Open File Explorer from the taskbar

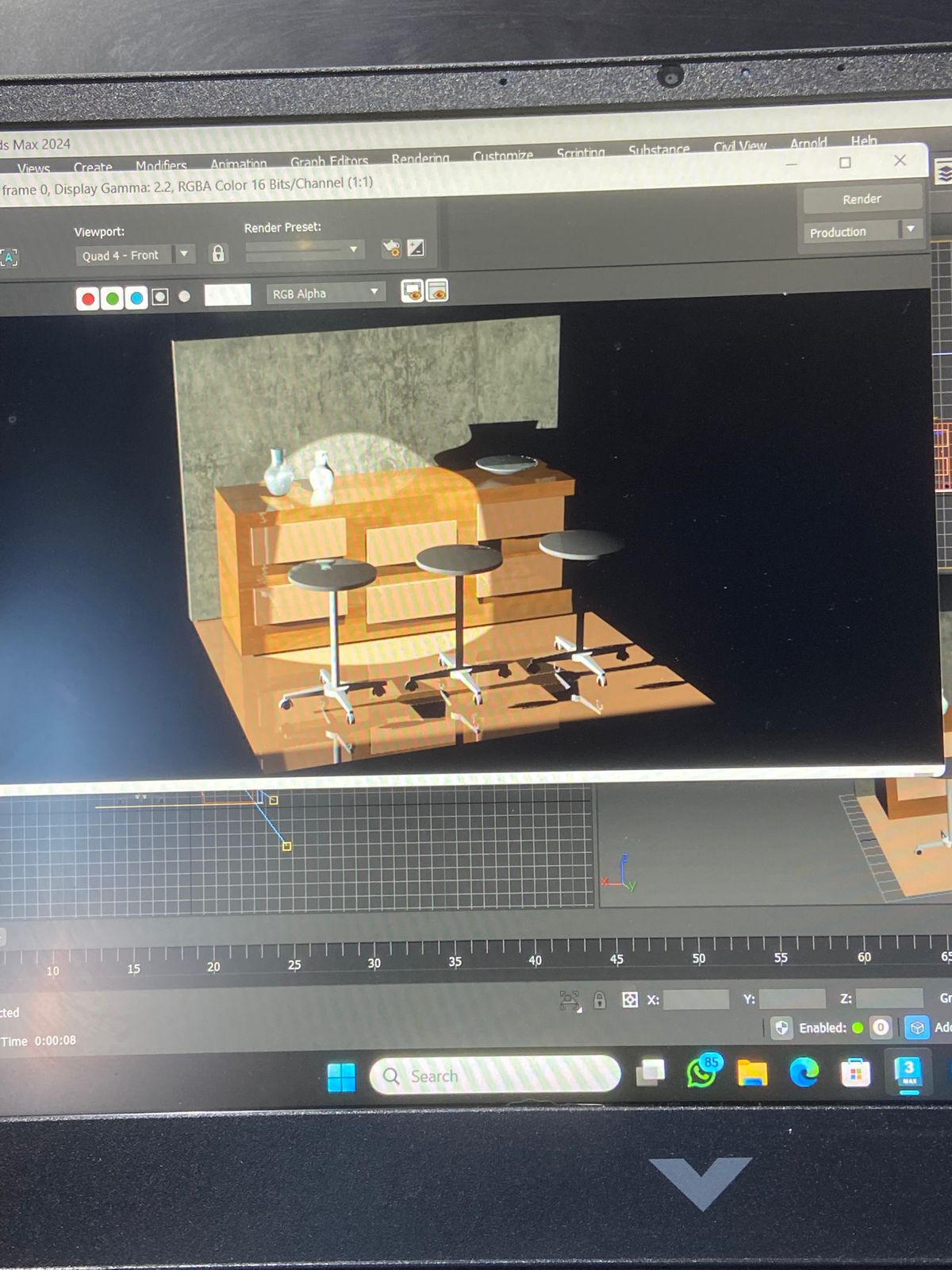coord(752,1073)
